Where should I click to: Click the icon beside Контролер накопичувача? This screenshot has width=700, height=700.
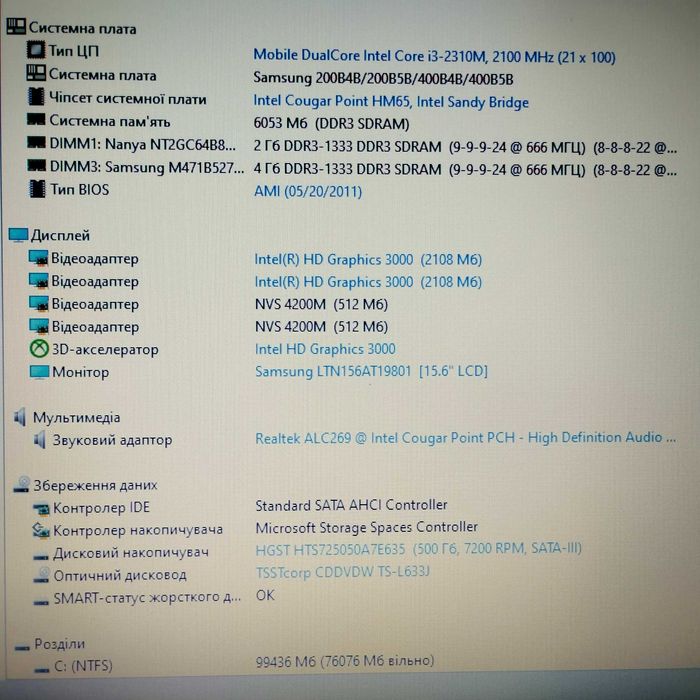tap(41, 530)
